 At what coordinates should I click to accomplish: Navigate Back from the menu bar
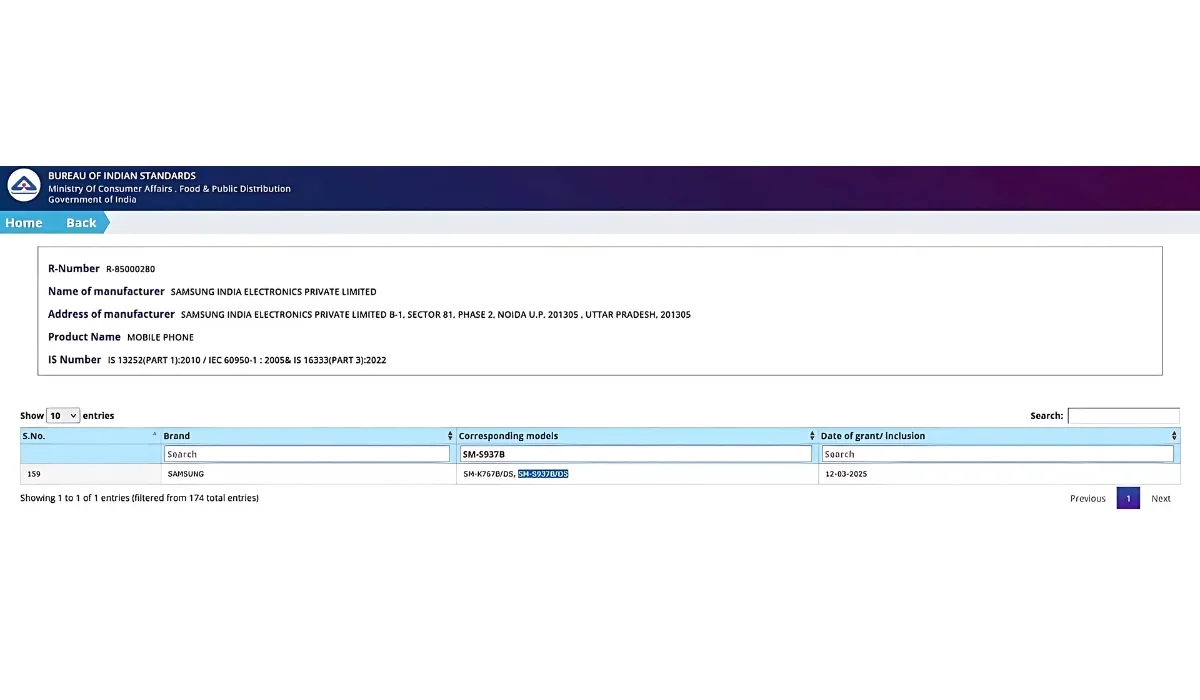click(x=81, y=223)
